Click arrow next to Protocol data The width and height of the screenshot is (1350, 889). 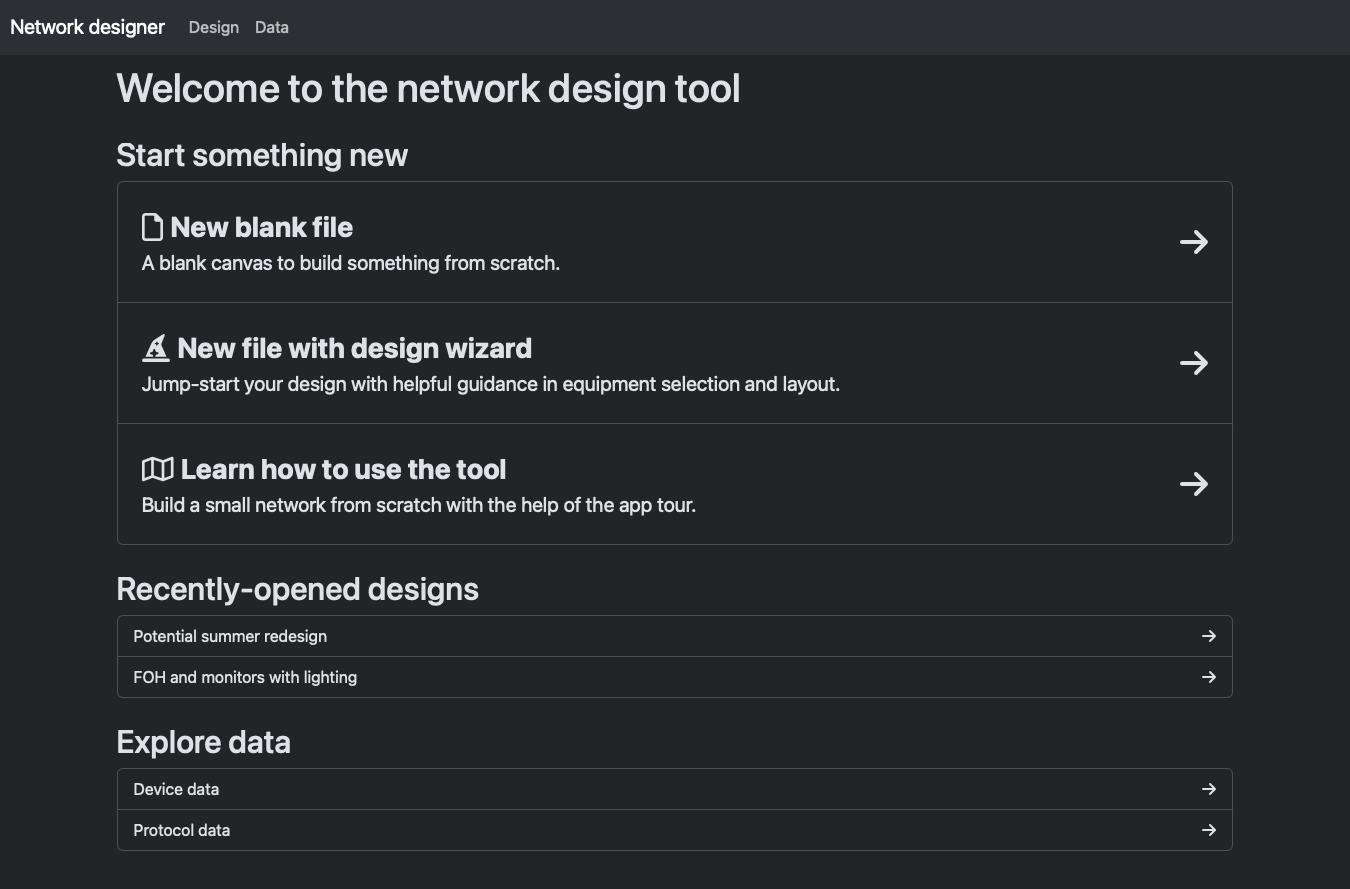1208,830
